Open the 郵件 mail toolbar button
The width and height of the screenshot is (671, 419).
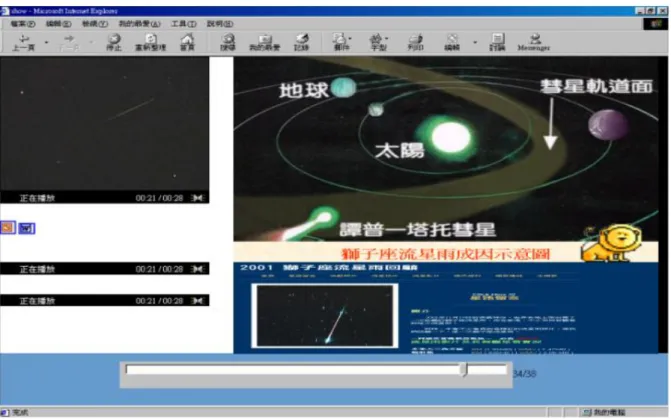click(x=341, y=43)
